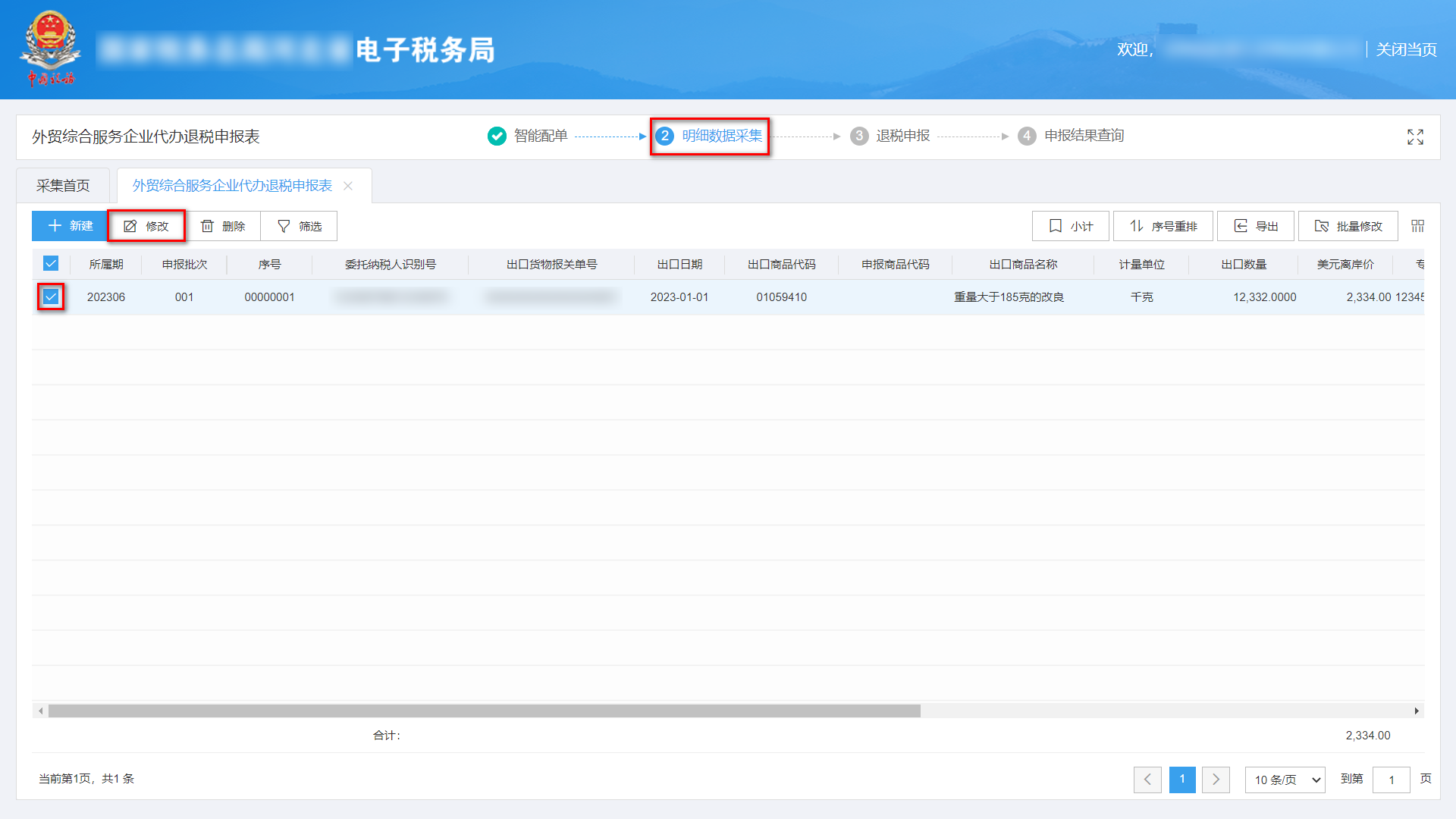
Task: Open the 筛选 filter tool
Action: tap(299, 225)
